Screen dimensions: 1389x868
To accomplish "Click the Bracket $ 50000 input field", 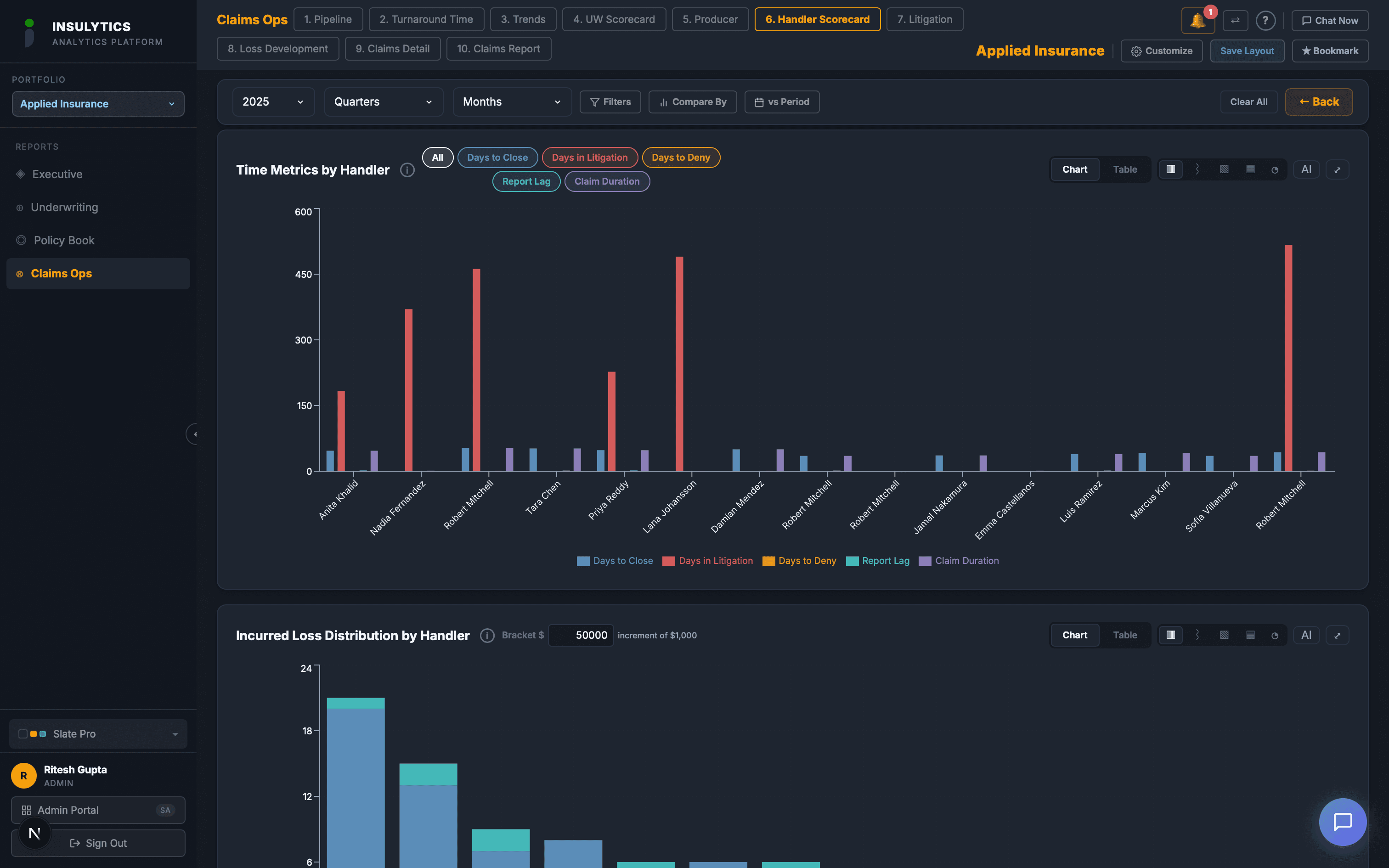I will pyautogui.click(x=580, y=636).
